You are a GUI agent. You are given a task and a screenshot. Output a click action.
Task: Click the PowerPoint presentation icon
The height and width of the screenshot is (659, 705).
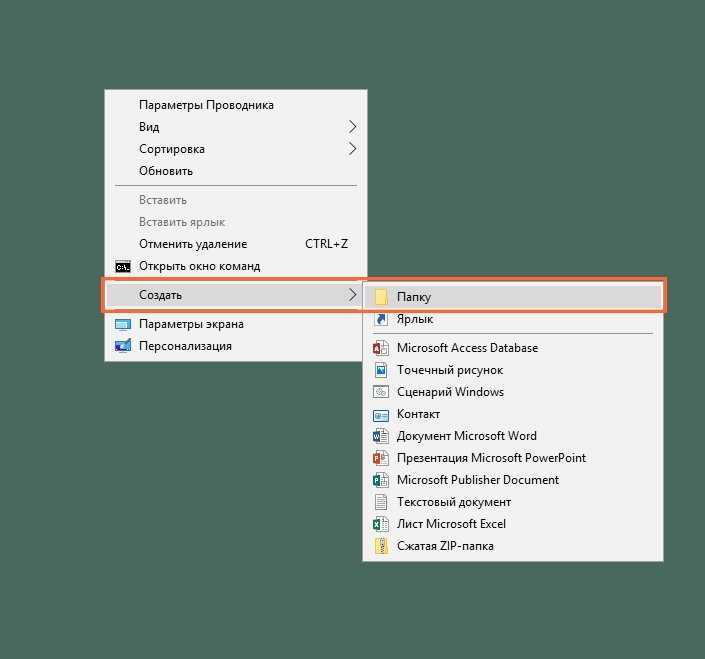click(381, 458)
